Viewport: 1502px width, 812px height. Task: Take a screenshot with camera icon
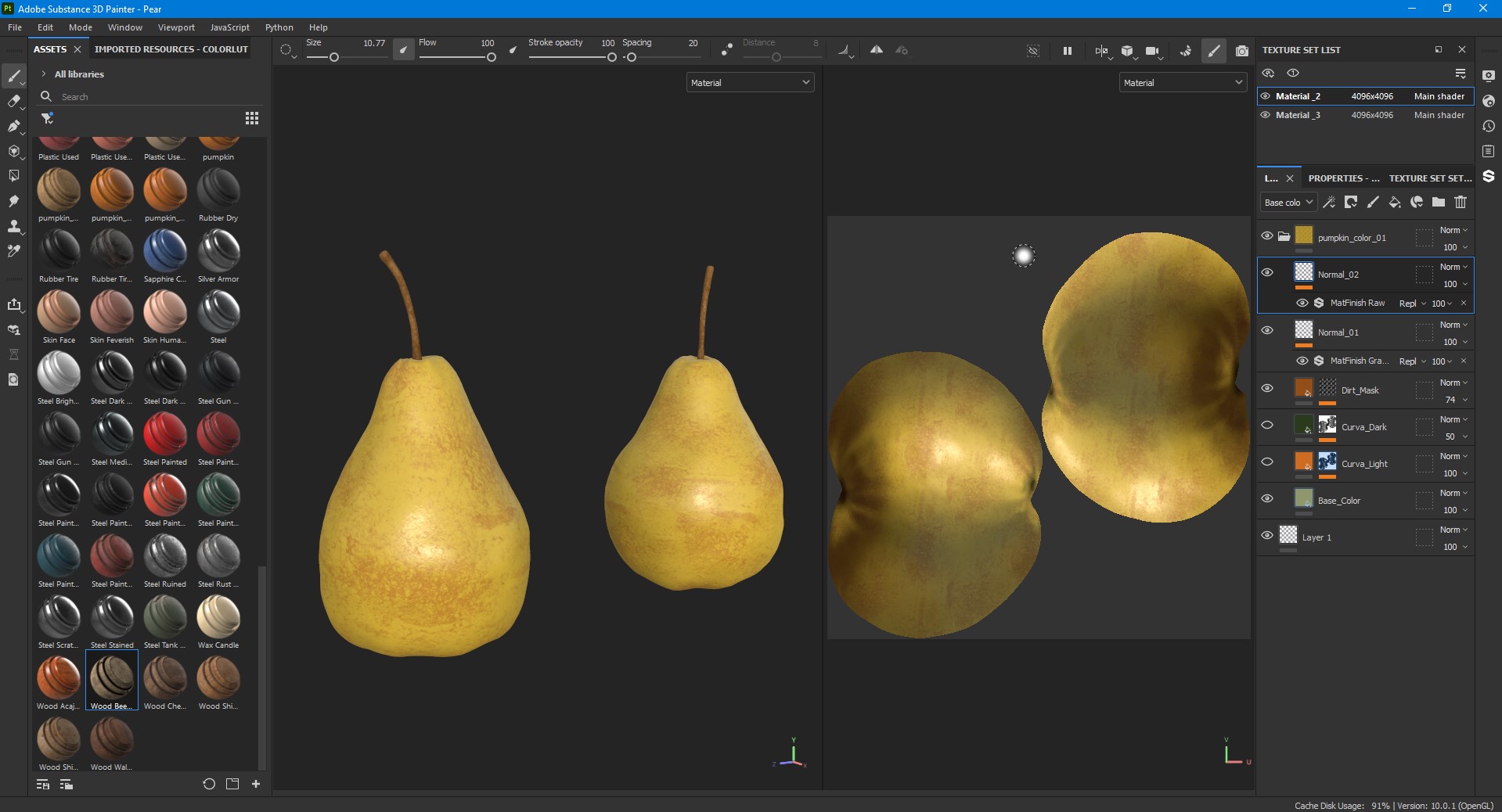coord(1241,51)
